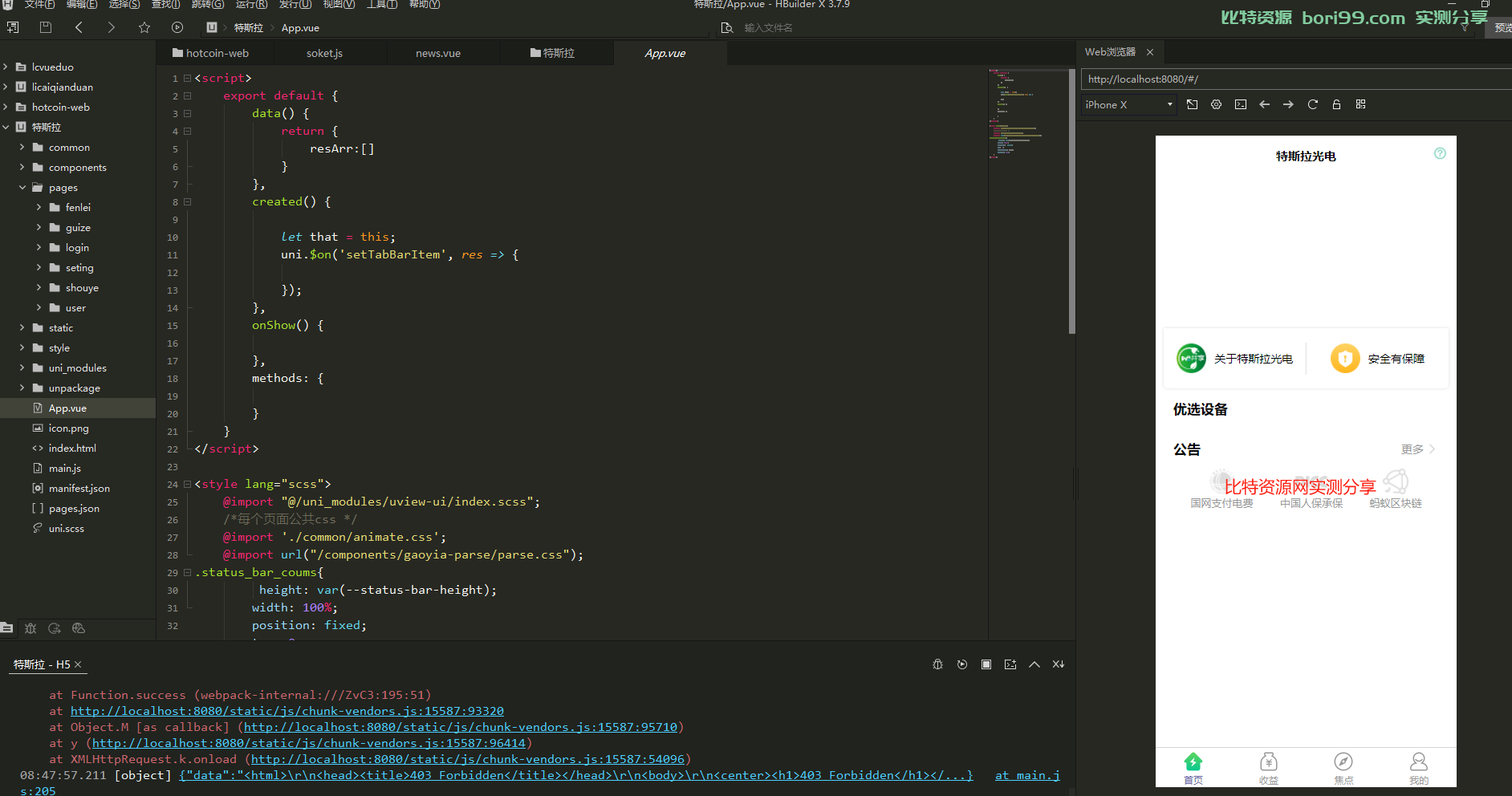Open the iPhone X device dropdown

tap(1128, 104)
